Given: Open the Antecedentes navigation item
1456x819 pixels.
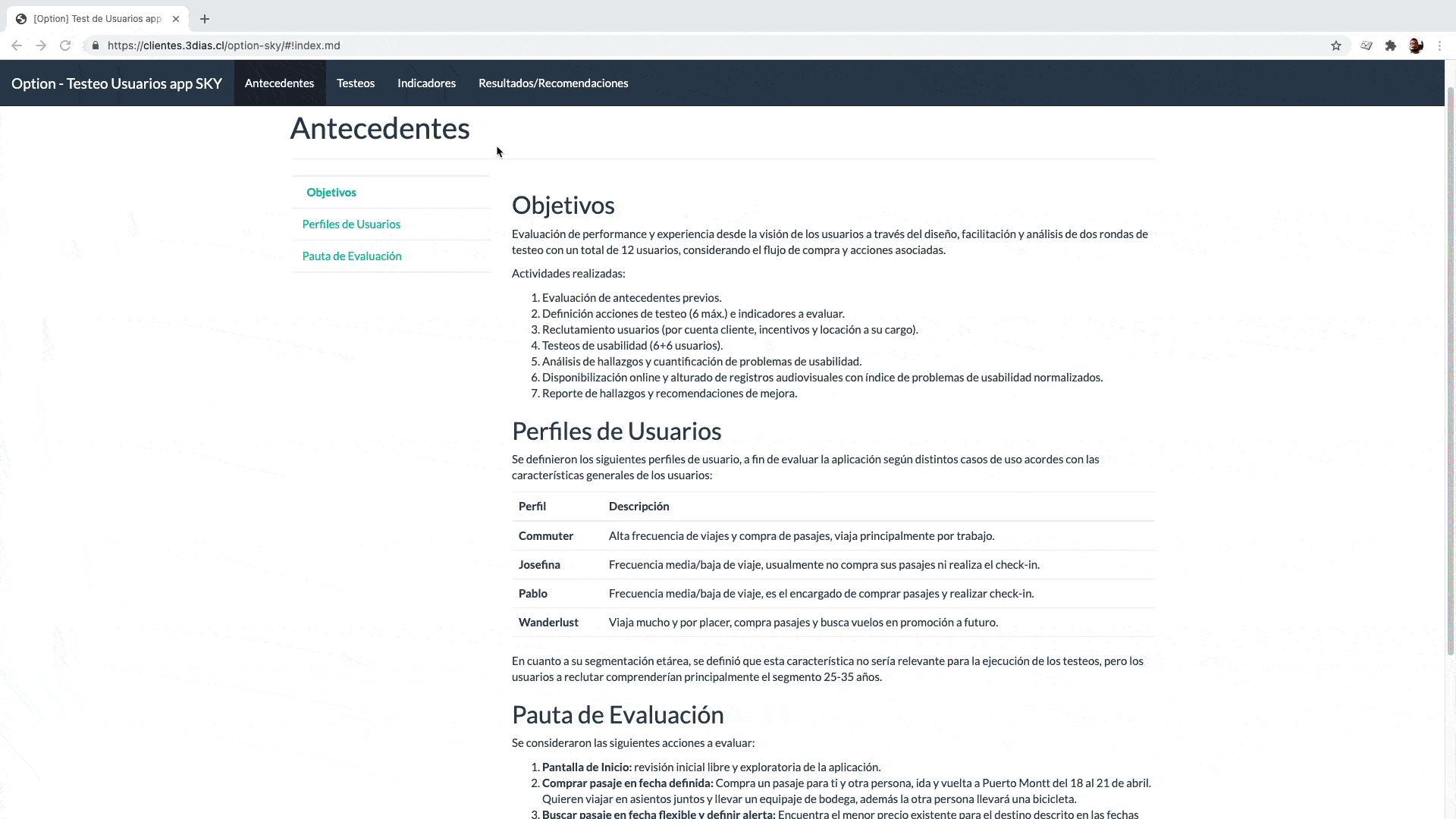Looking at the screenshot, I should click(280, 83).
